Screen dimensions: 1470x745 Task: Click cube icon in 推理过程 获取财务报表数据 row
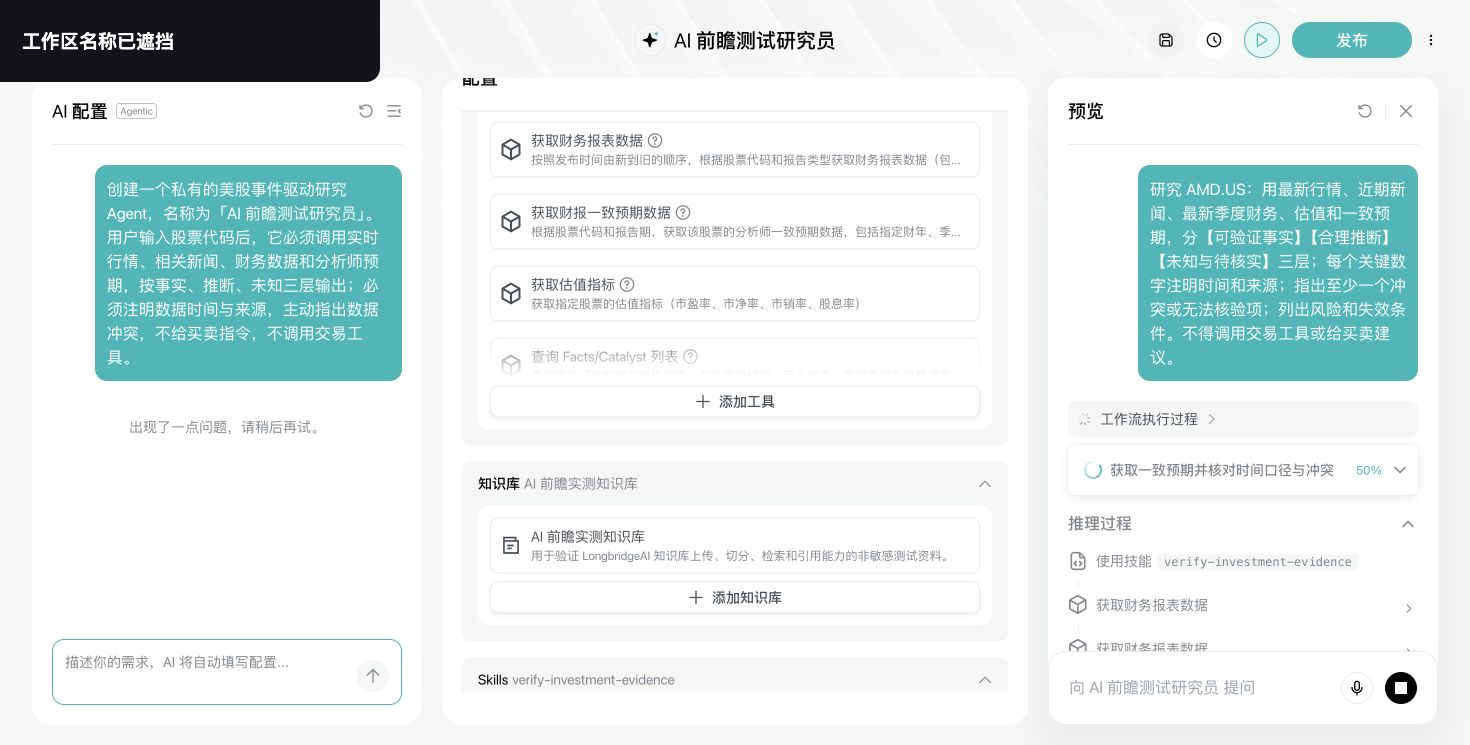pos(1078,605)
